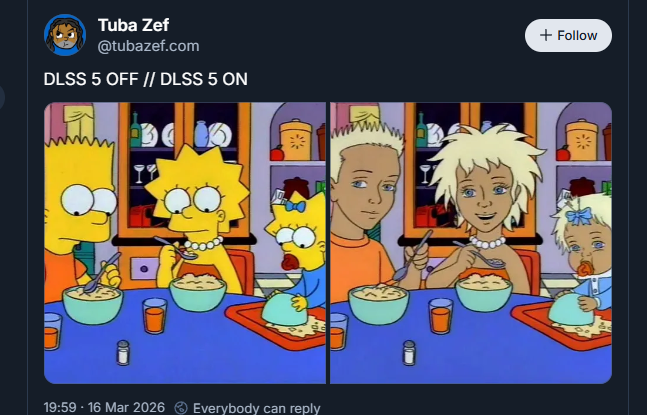Click the @tubazef.com handle
This screenshot has height=415, width=647.
point(148,46)
